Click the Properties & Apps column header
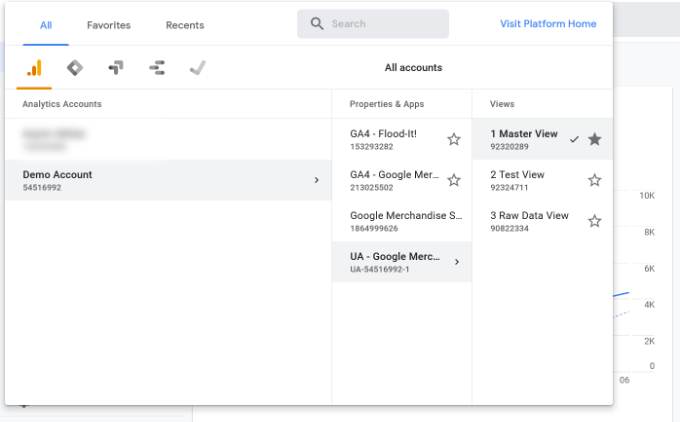This screenshot has height=422, width=680. (387, 104)
